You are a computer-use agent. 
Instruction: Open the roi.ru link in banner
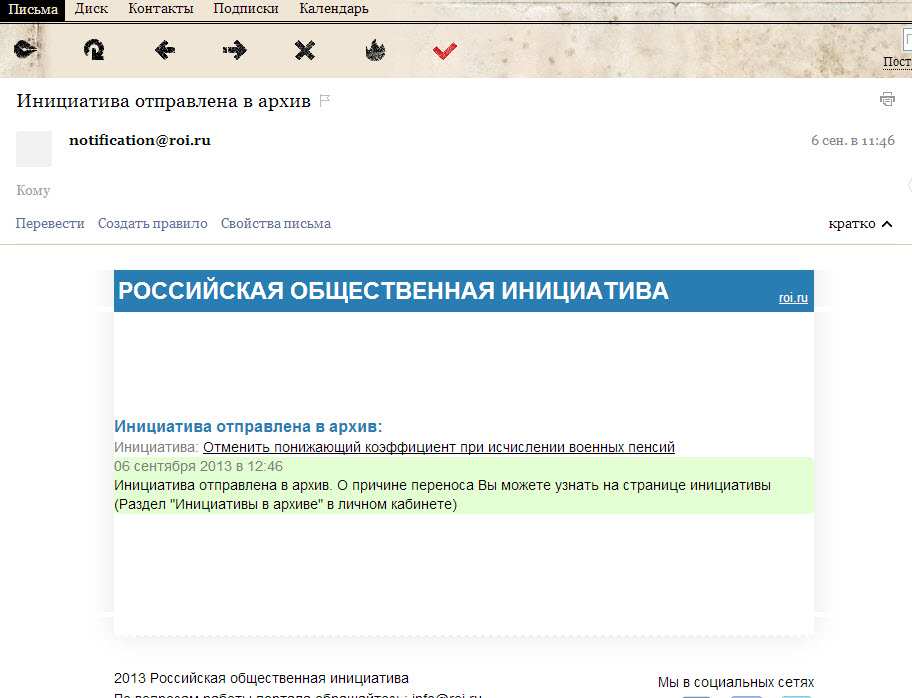[793, 298]
